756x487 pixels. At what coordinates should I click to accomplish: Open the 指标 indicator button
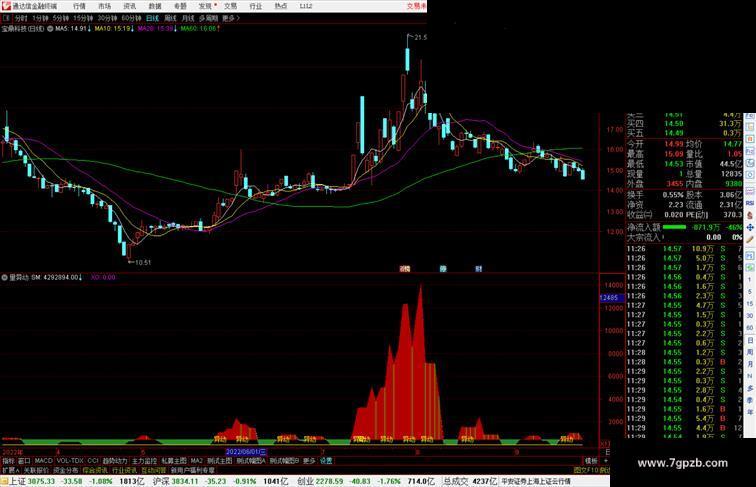(9, 461)
